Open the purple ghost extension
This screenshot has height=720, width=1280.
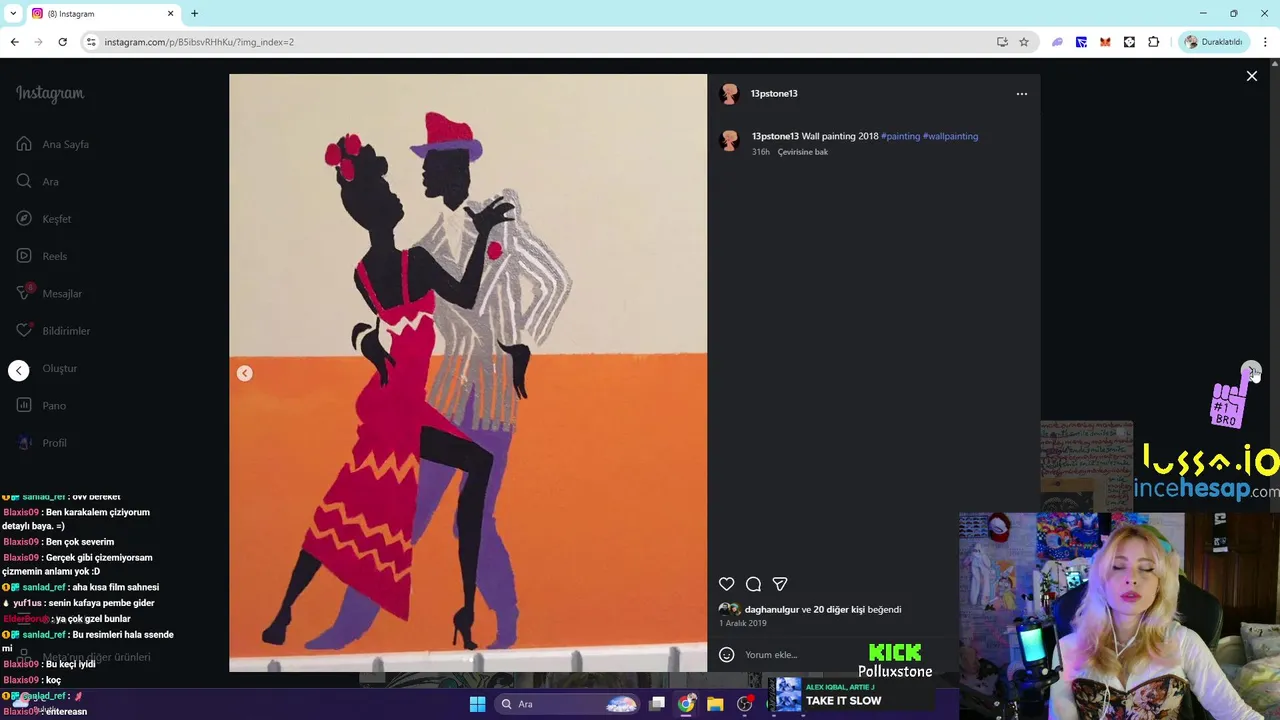[1057, 42]
